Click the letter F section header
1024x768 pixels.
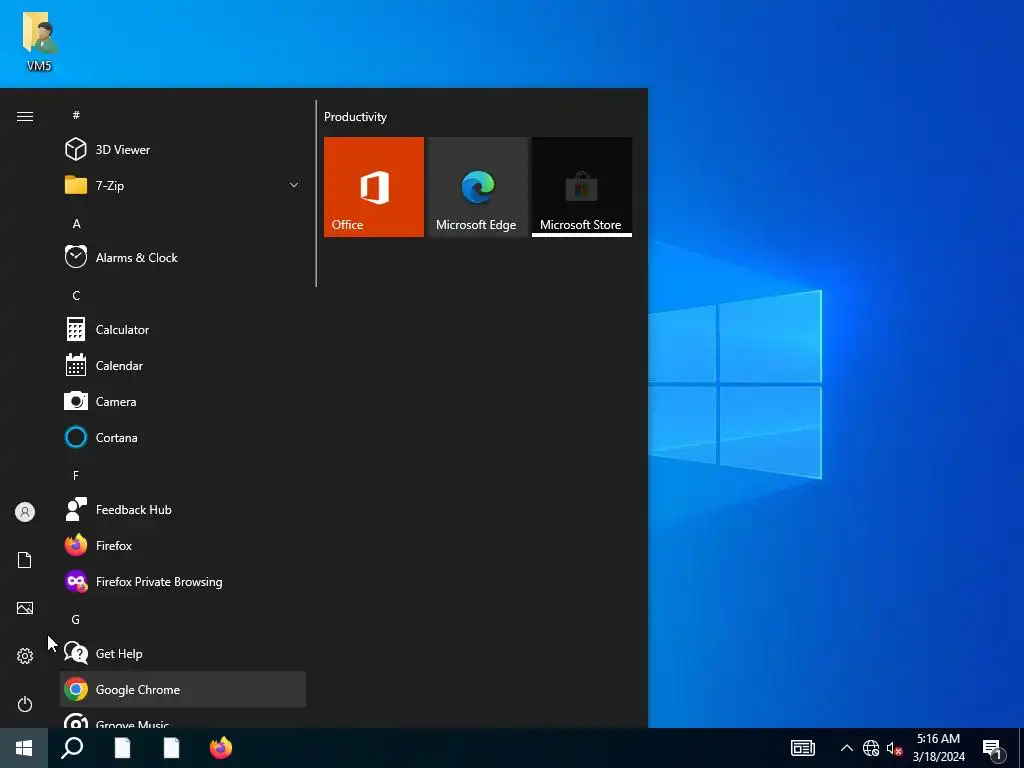[x=76, y=475]
